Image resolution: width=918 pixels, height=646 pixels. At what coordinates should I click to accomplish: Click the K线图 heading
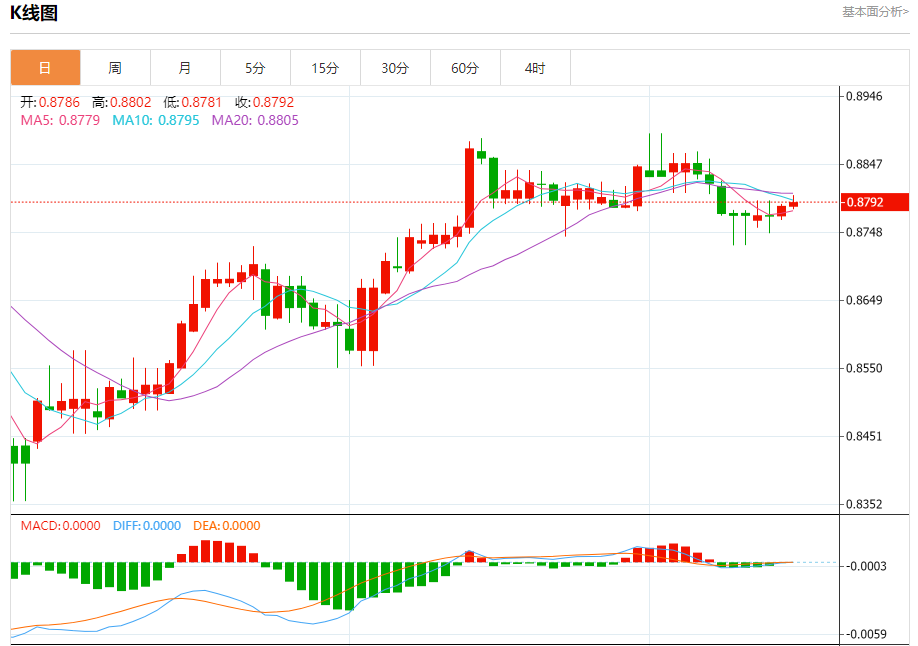click(x=34, y=13)
